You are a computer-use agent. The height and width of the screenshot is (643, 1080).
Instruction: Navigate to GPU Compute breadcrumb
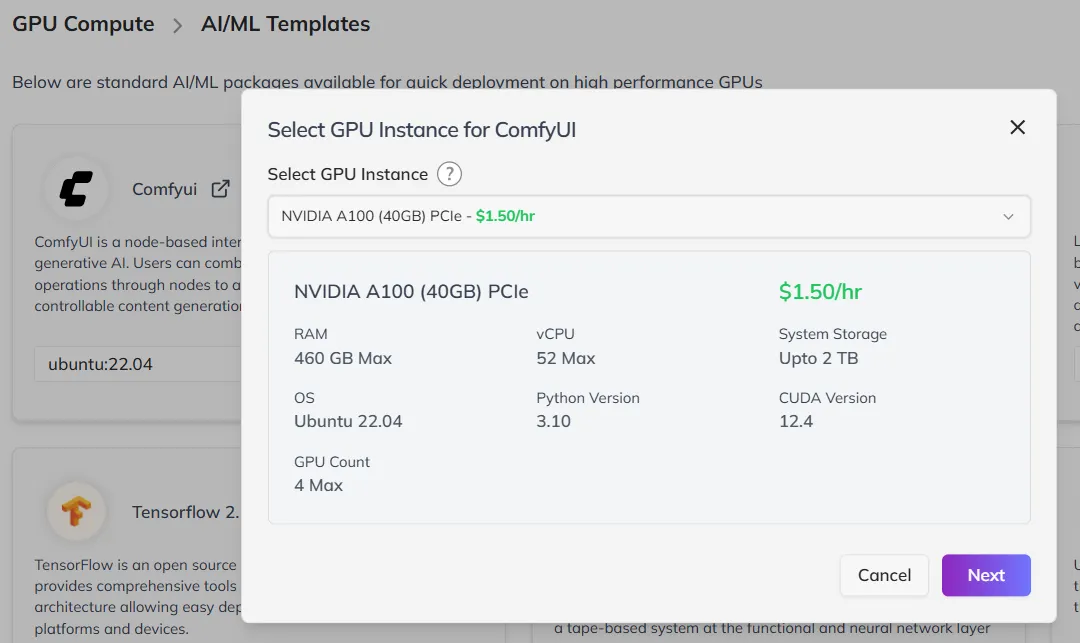[82, 23]
